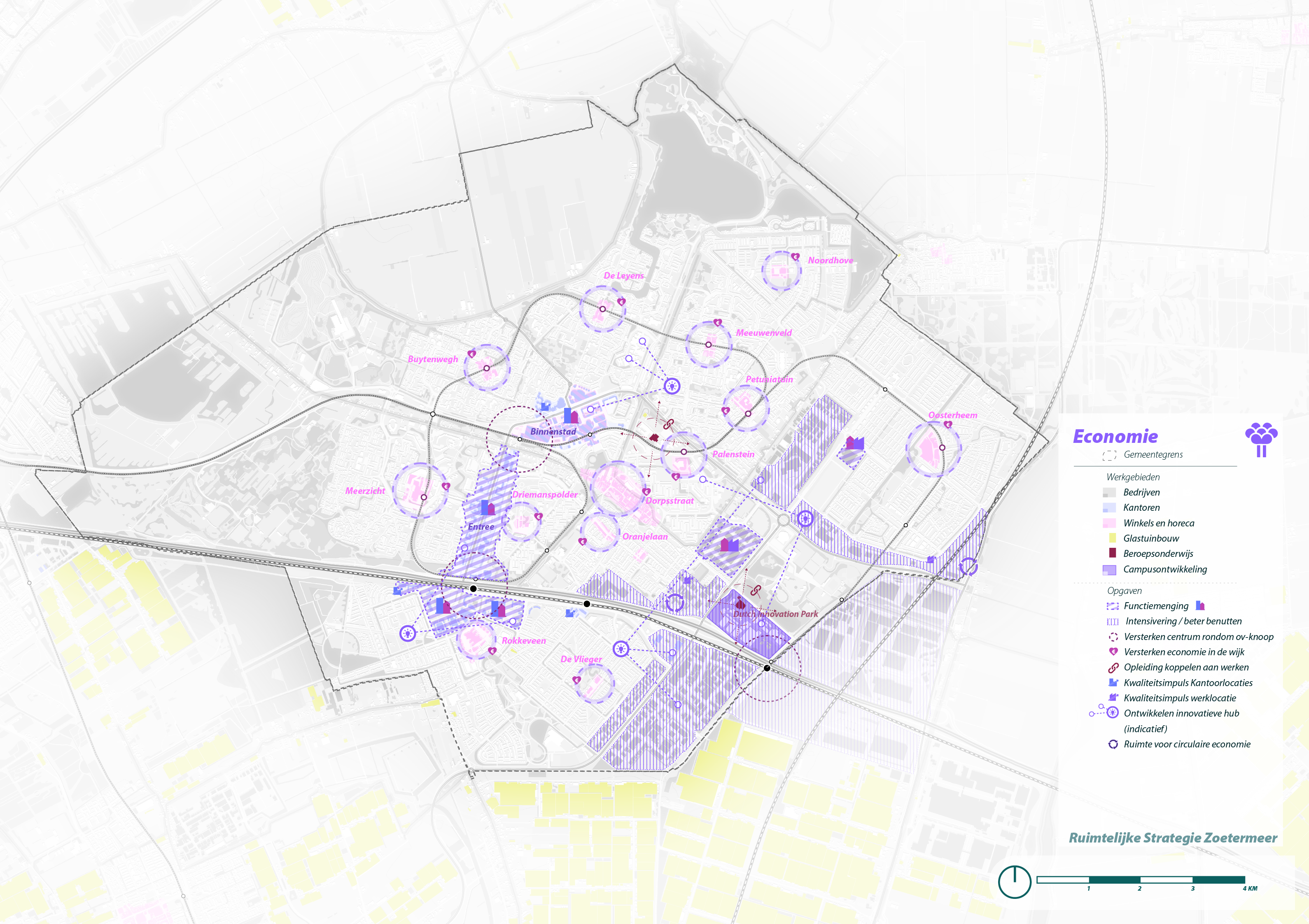This screenshot has height=924, width=1309.
Task: Click the innovative hub lightbulb legend icon
Action: tap(1112, 712)
